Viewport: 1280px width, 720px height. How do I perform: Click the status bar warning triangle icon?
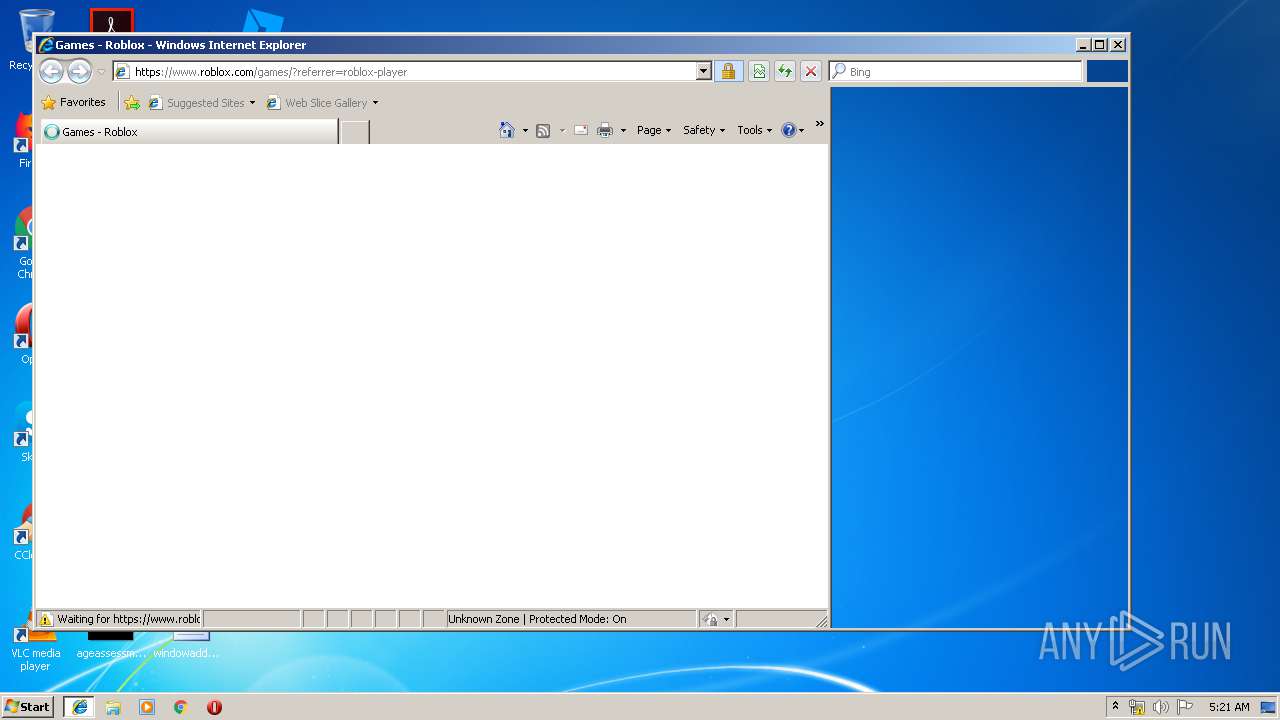tap(45, 619)
